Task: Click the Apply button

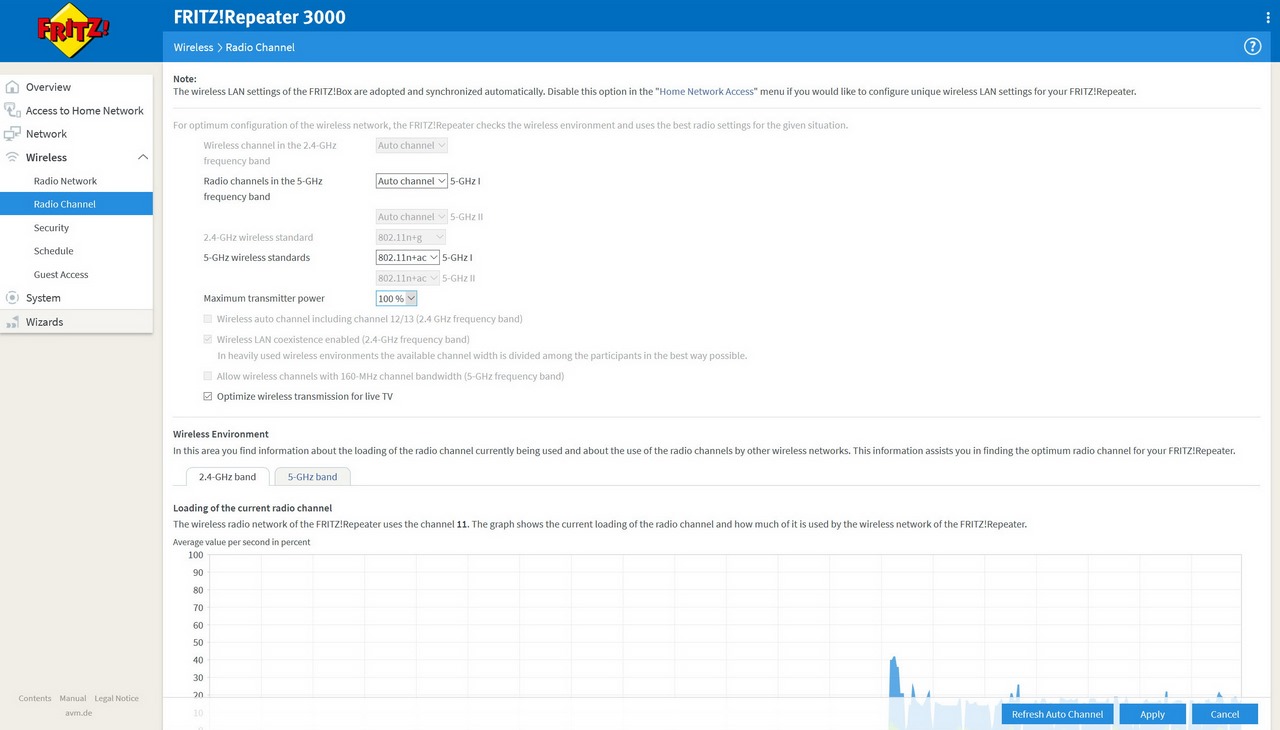Action: tap(1153, 714)
